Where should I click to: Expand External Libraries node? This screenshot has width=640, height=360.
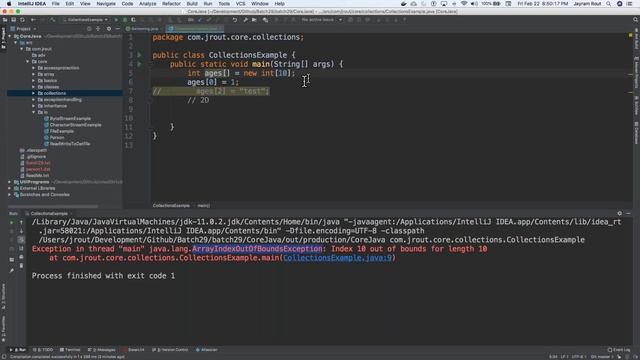[x=10, y=189]
